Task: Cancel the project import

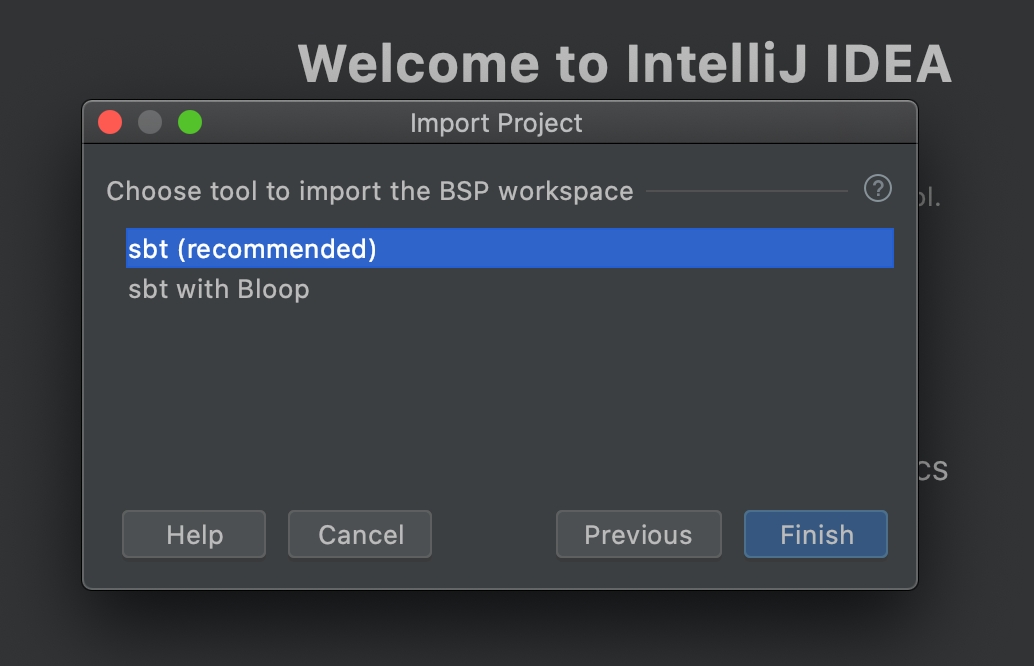Action: [x=360, y=535]
